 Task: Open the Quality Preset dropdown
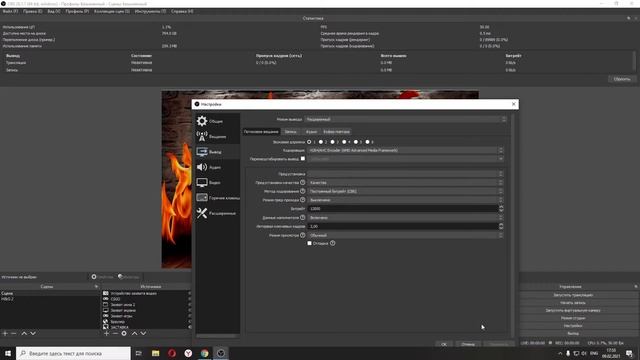tap(406, 182)
